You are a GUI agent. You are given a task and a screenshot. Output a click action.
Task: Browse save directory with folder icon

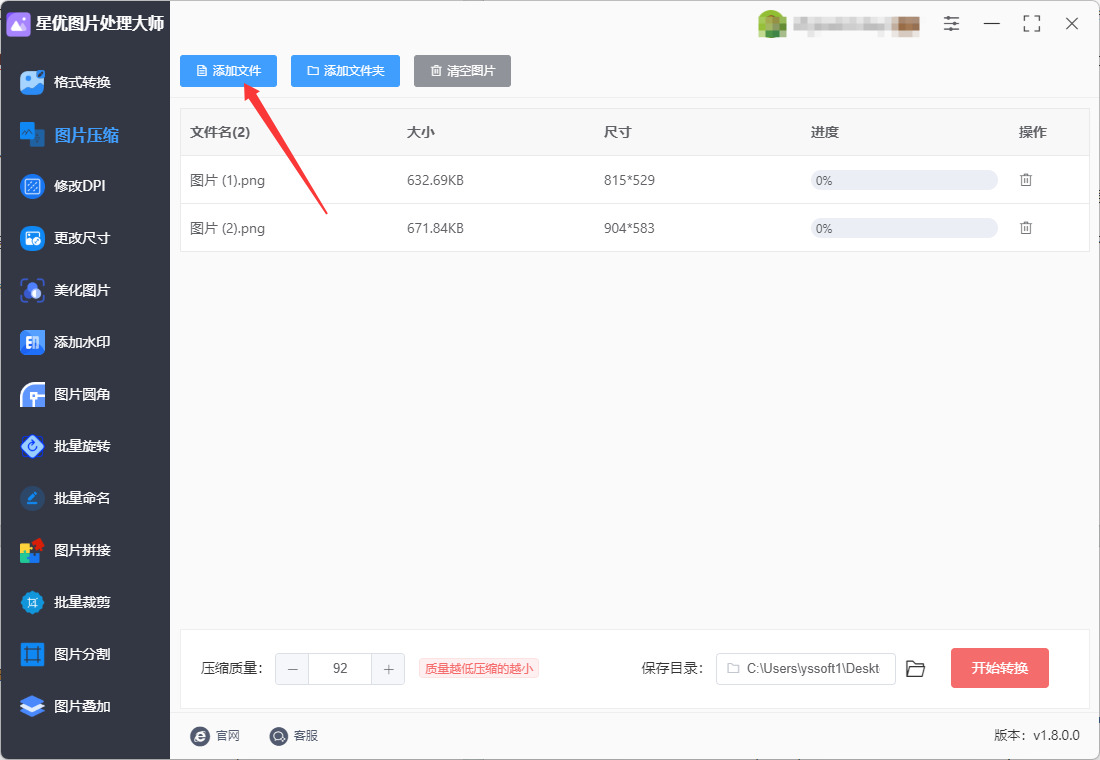pyautogui.click(x=915, y=669)
